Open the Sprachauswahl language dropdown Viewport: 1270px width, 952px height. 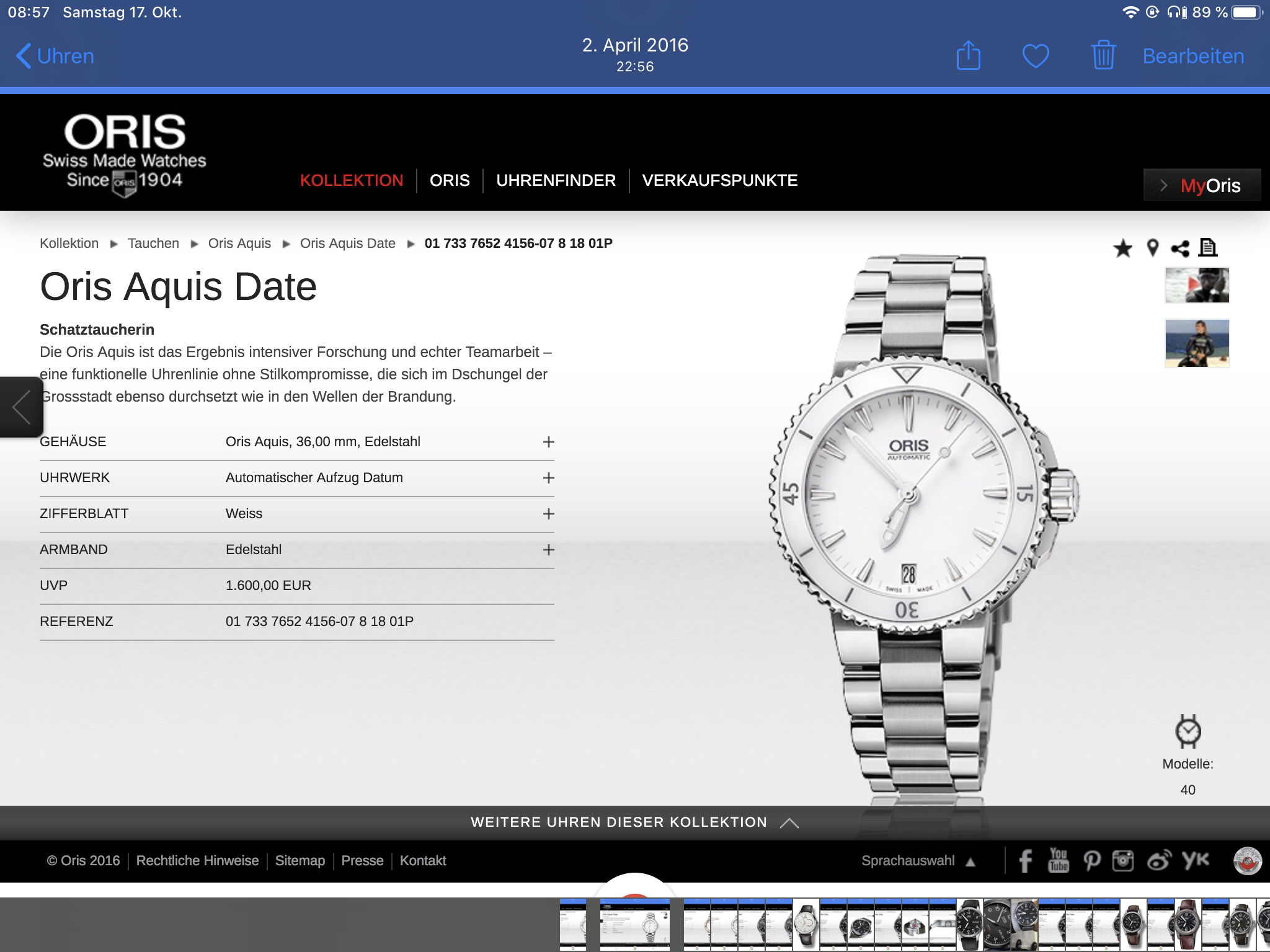pos(918,861)
